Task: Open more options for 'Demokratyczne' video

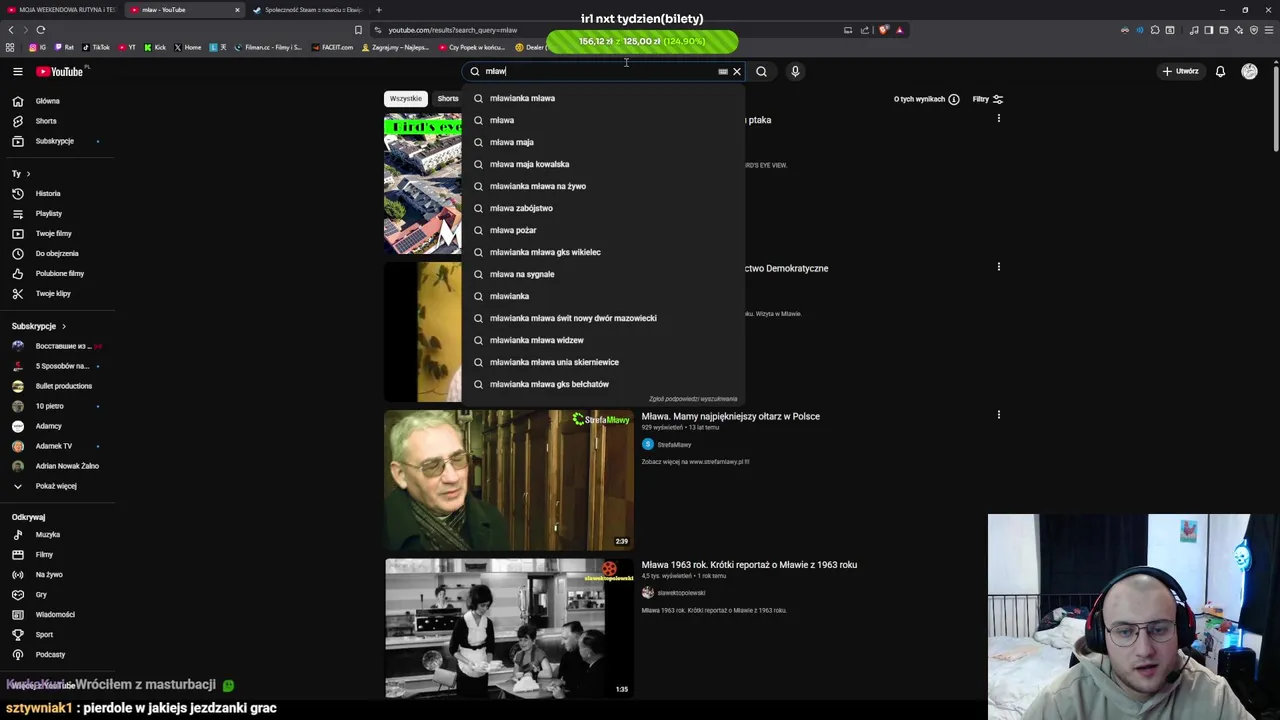Action: pos(998,267)
